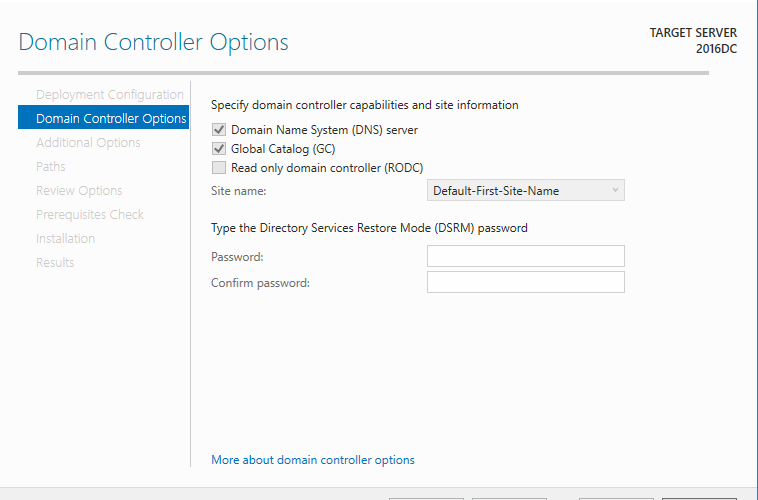Uncheck the Global Catalog (GC) option

tap(219, 148)
